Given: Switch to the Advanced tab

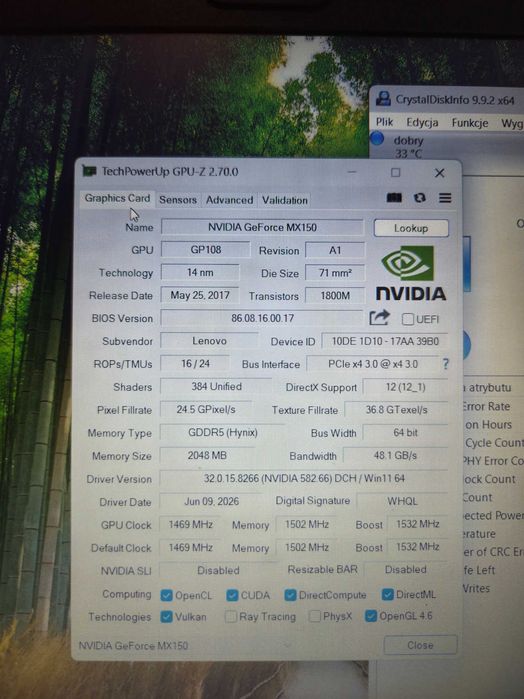Looking at the screenshot, I should (x=229, y=200).
